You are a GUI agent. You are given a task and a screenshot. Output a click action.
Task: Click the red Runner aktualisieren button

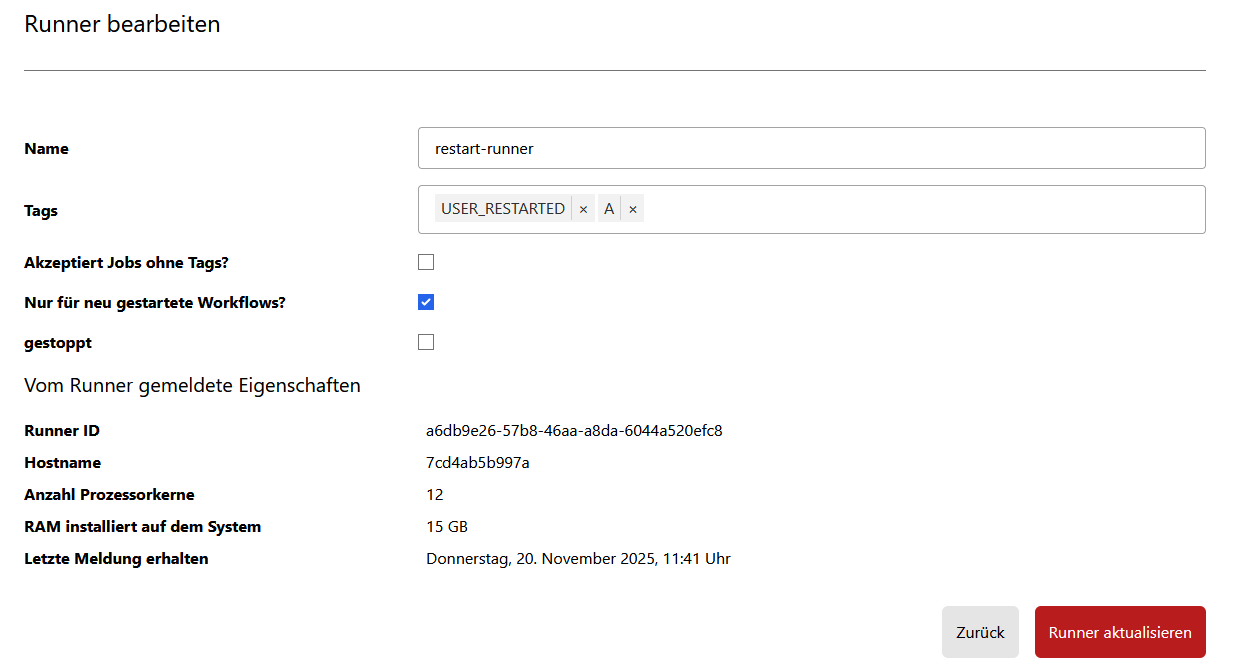1119,632
